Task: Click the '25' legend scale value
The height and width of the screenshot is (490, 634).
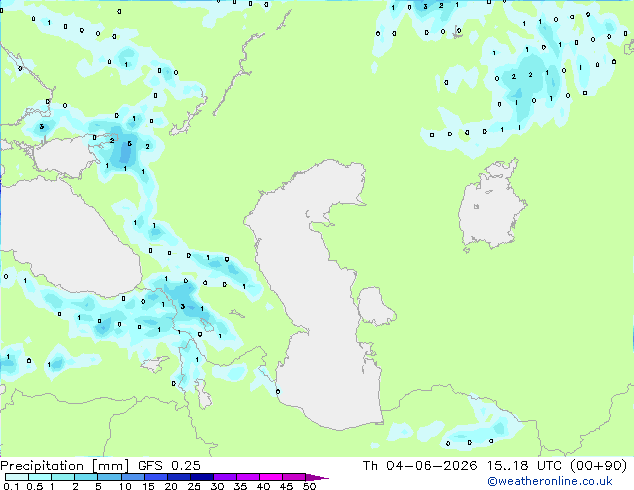Action: click(194, 486)
